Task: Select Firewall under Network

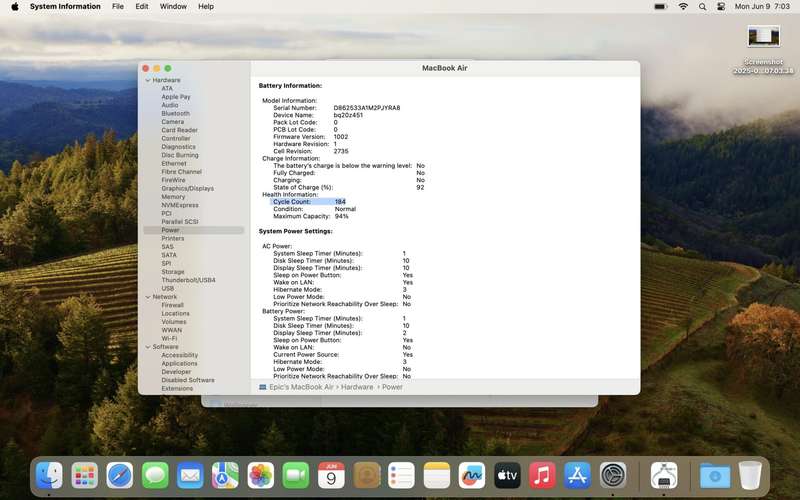Action: click(x=172, y=305)
